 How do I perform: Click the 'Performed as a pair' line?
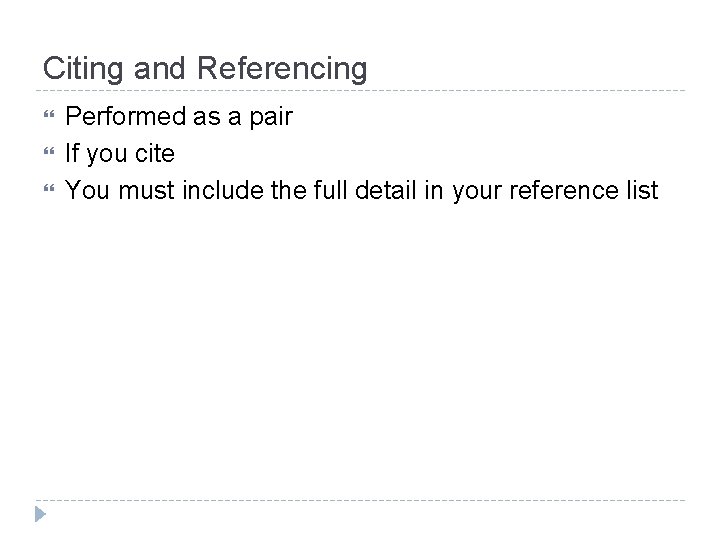coord(178,117)
